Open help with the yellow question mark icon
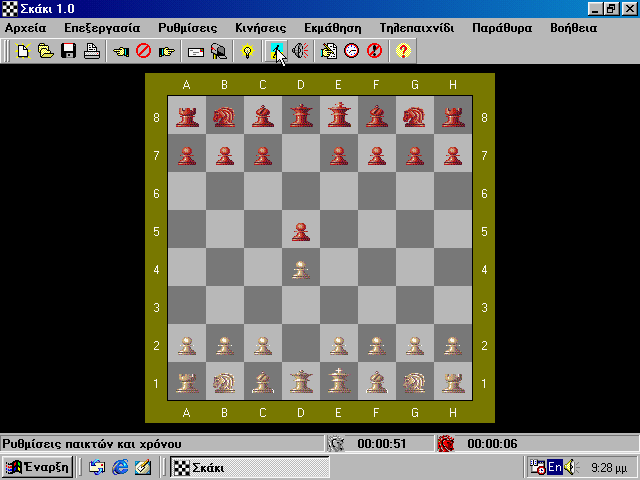 pos(403,51)
